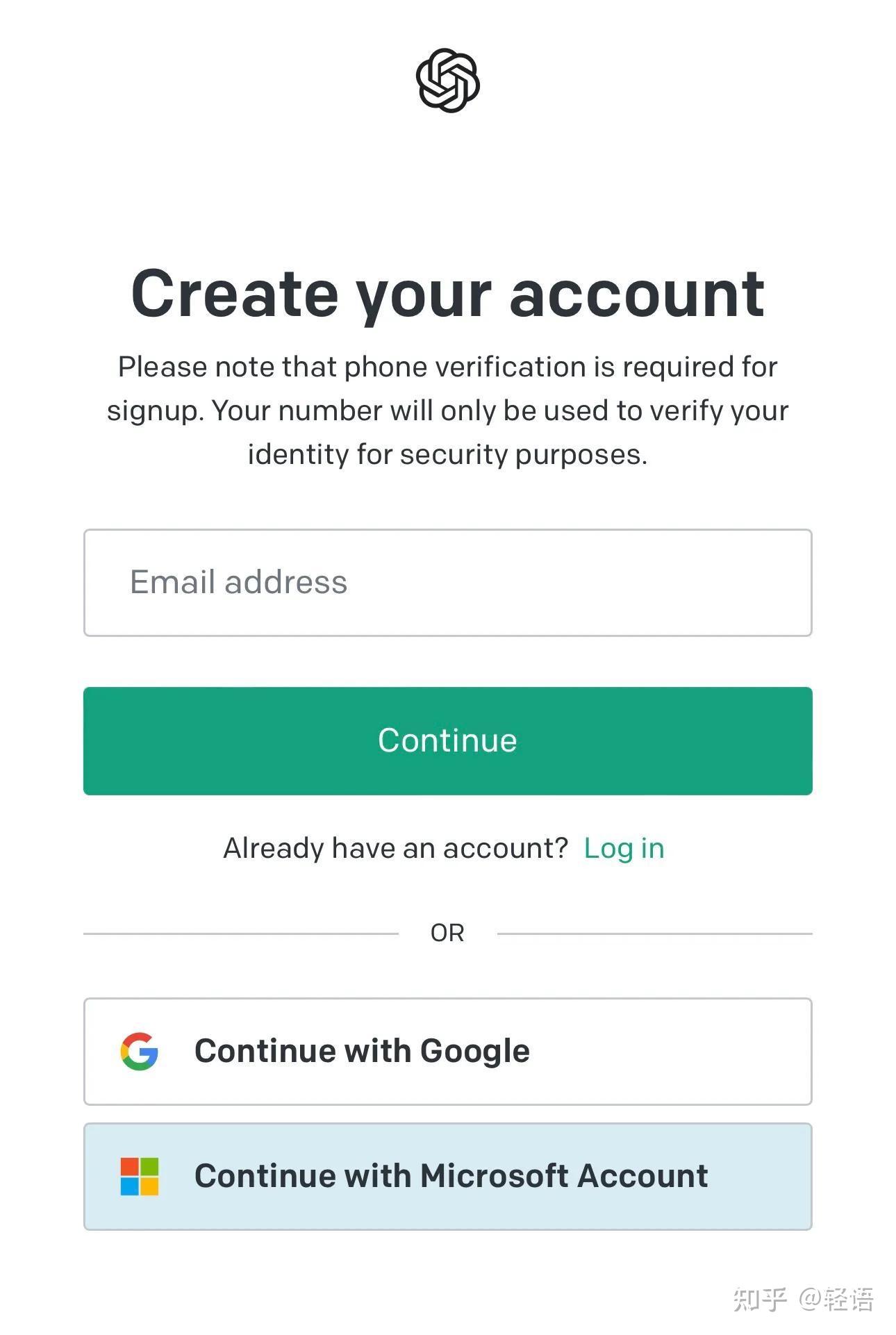Screen dimensions: 896x1335
Task: Click the Zhihu '知乎' watermark logo
Action: (760, 1299)
